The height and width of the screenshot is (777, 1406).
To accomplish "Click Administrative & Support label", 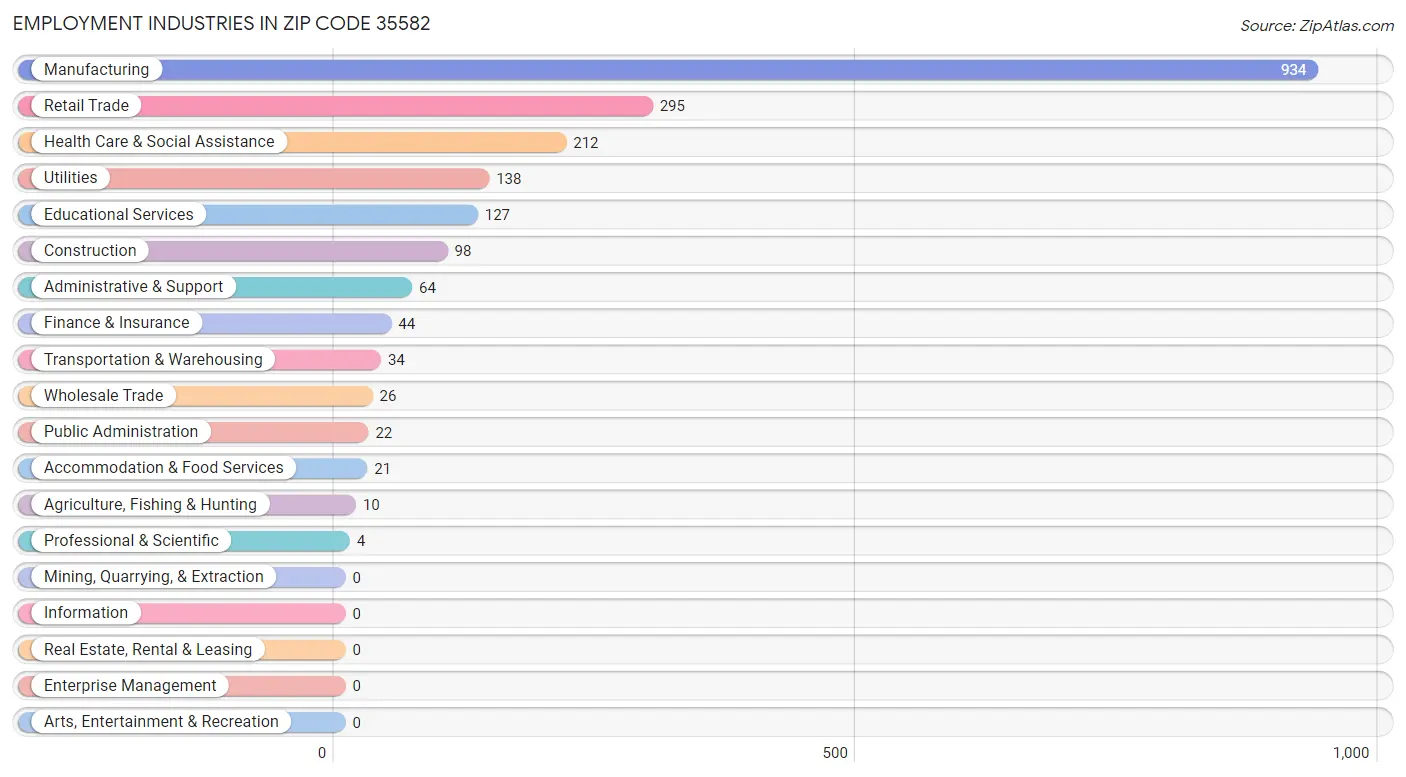I will click(x=134, y=287).
